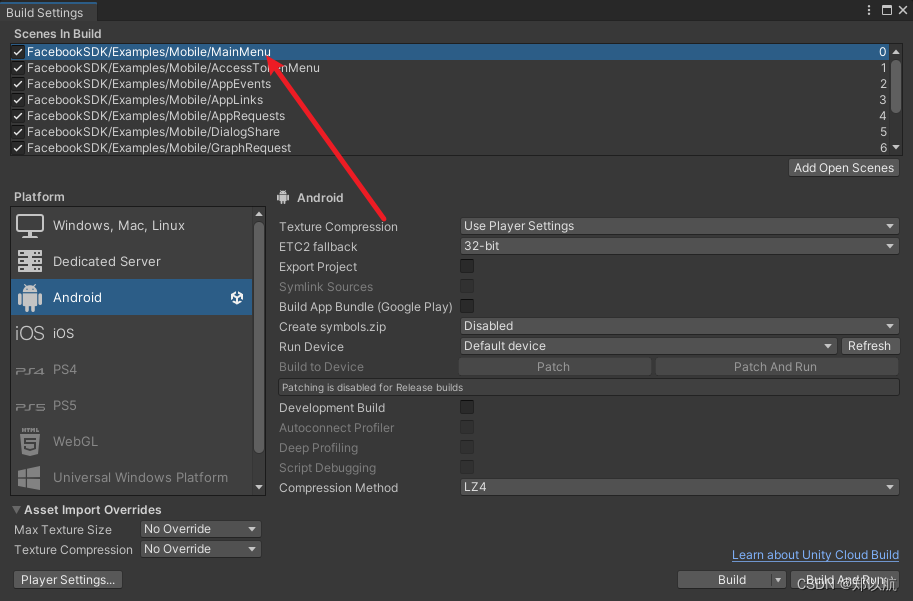Select the FacebookSDK/Examples/Mobile/MainMenu scene row

tap(450, 52)
